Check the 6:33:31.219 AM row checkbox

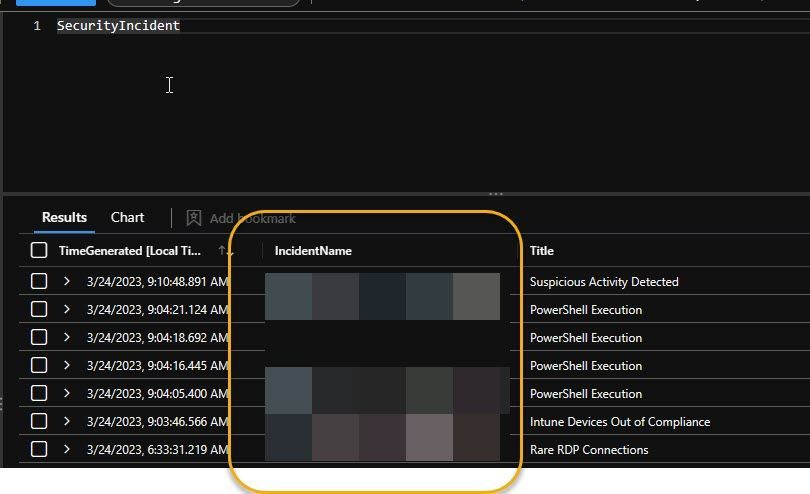pyautogui.click(x=39, y=449)
